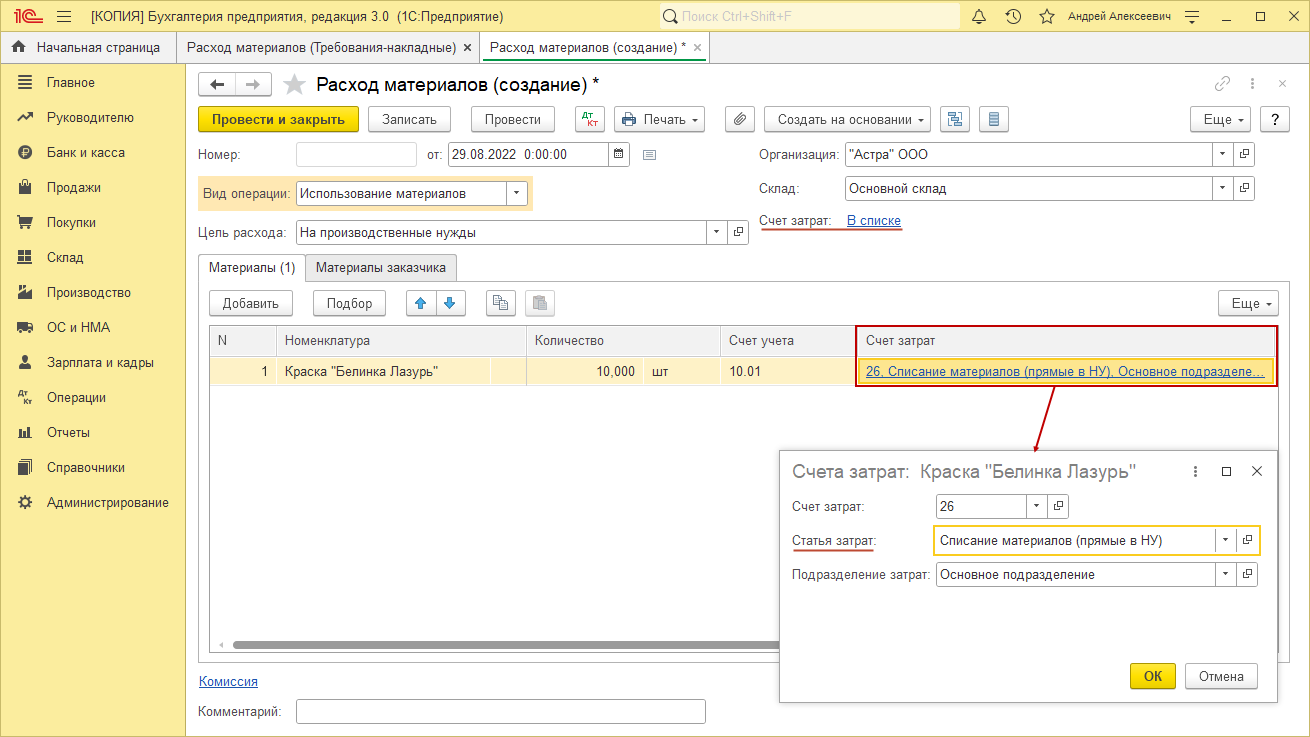Image resolution: width=1310 pixels, height=737 pixels.
Task: Open Цель расхода open-form icon
Action: tap(739, 232)
